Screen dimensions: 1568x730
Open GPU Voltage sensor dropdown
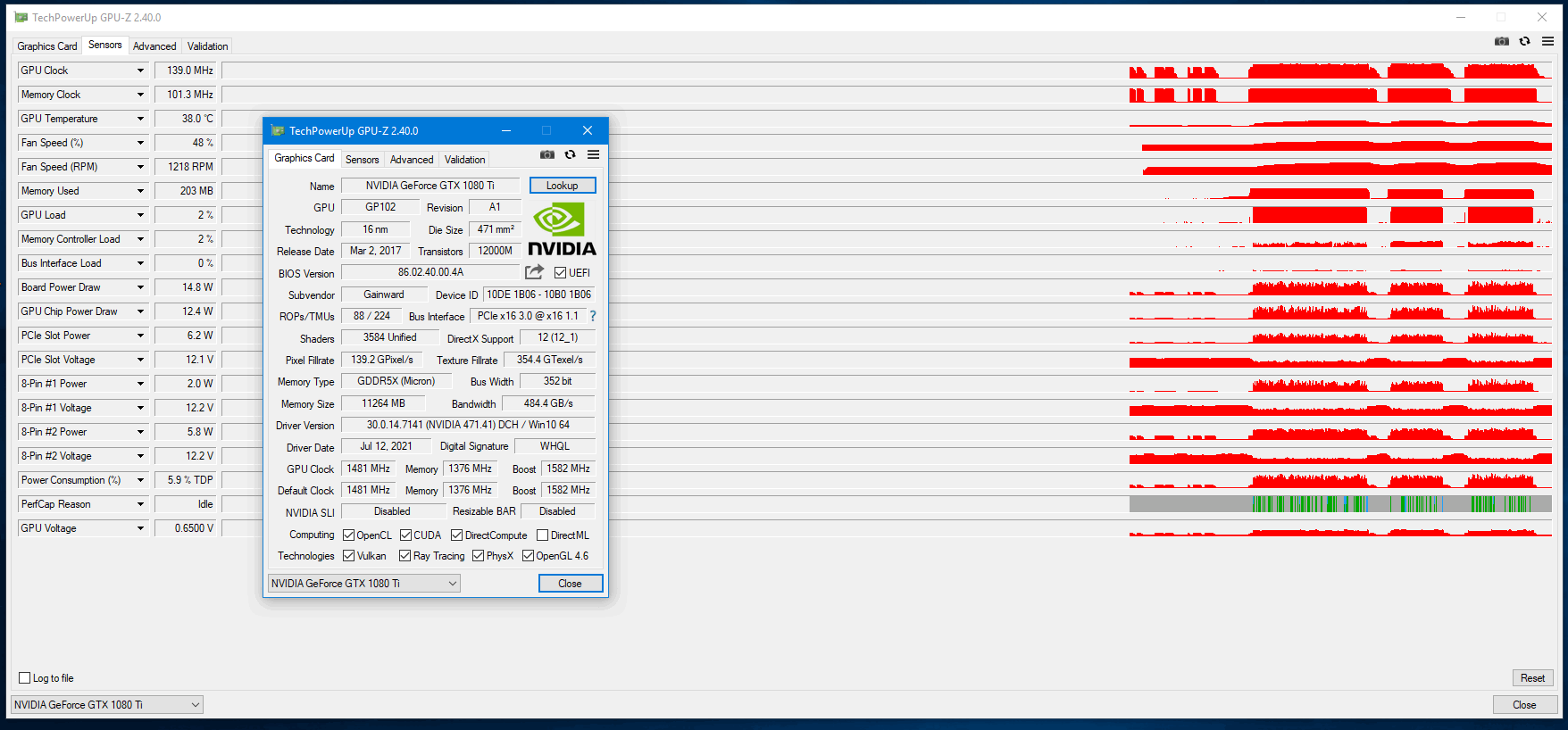coord(140,528)
